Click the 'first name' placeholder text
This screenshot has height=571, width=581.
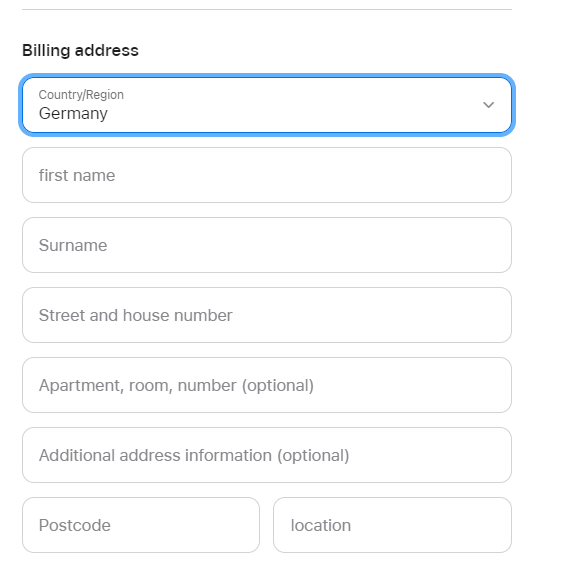click(x=77, y=175)
